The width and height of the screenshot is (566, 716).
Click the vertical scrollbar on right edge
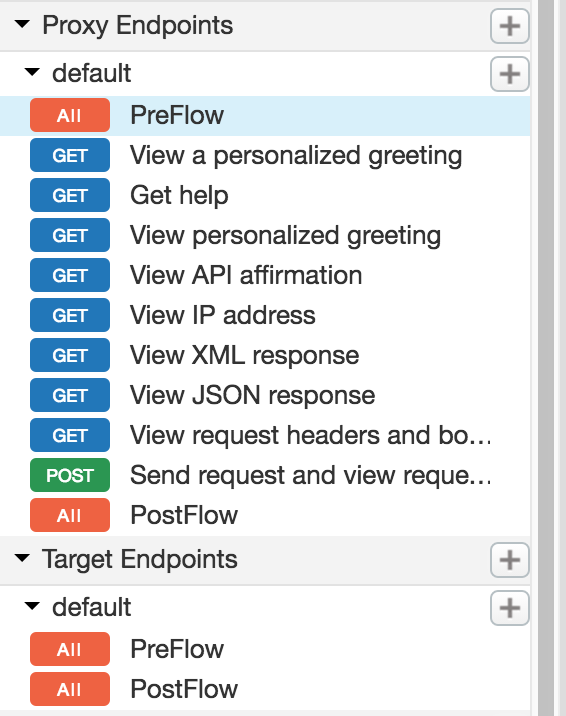click(546, 358)
